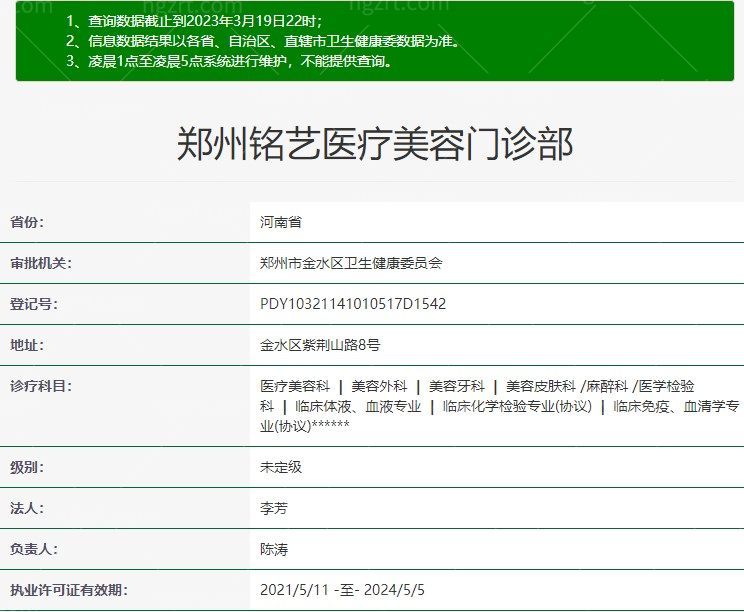Click the label 登记号:

point(34,304)
